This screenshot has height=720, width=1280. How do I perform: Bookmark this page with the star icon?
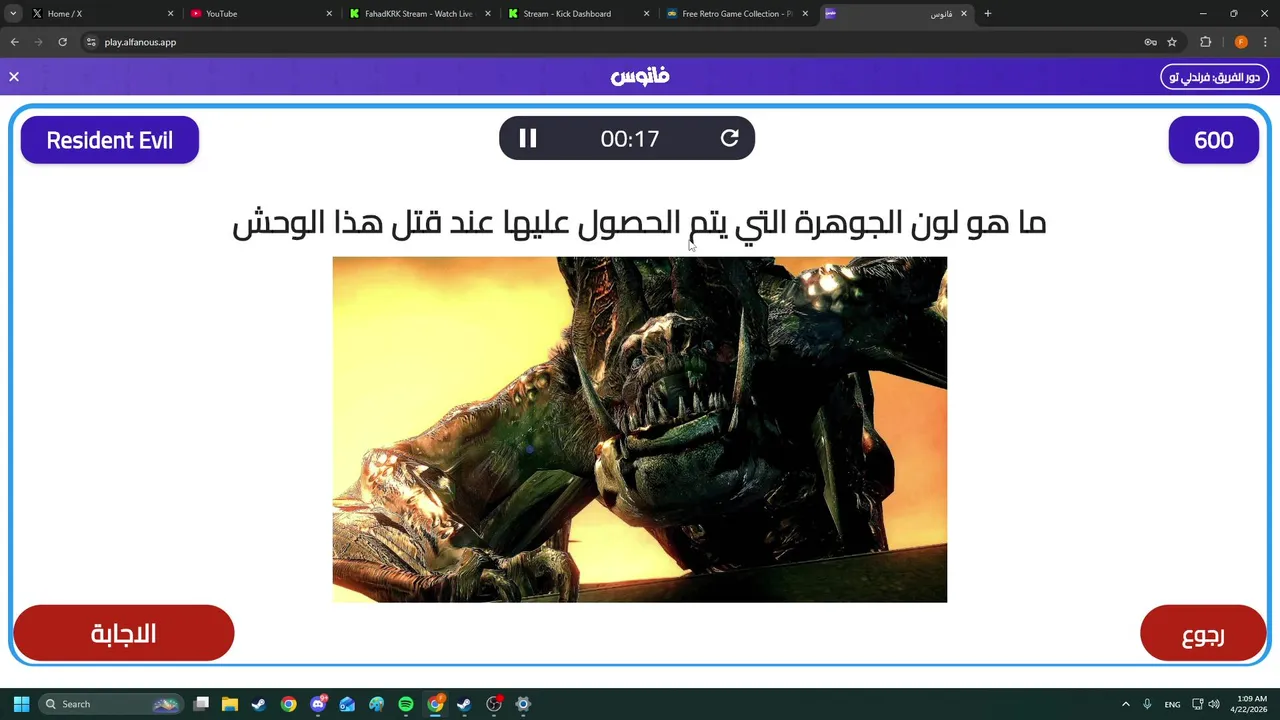point(1172,42)
